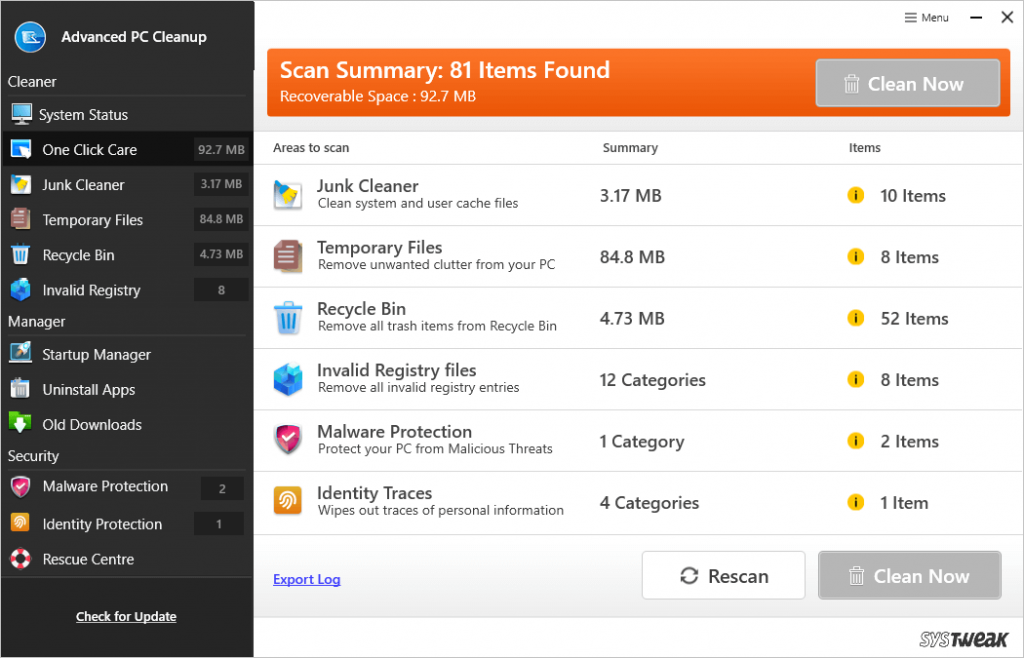Click the Junk Cleaner title in scan list

368,186
